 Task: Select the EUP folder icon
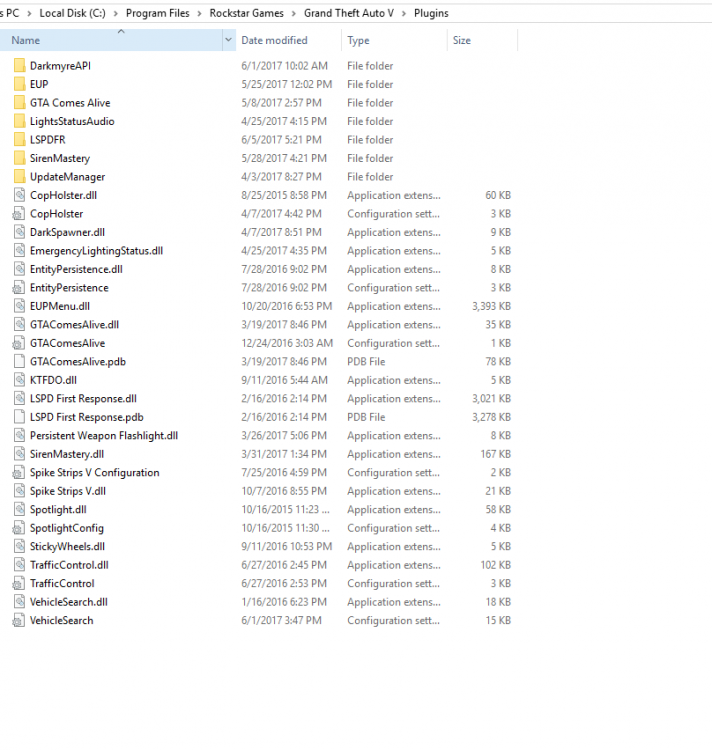coord(19,84)
